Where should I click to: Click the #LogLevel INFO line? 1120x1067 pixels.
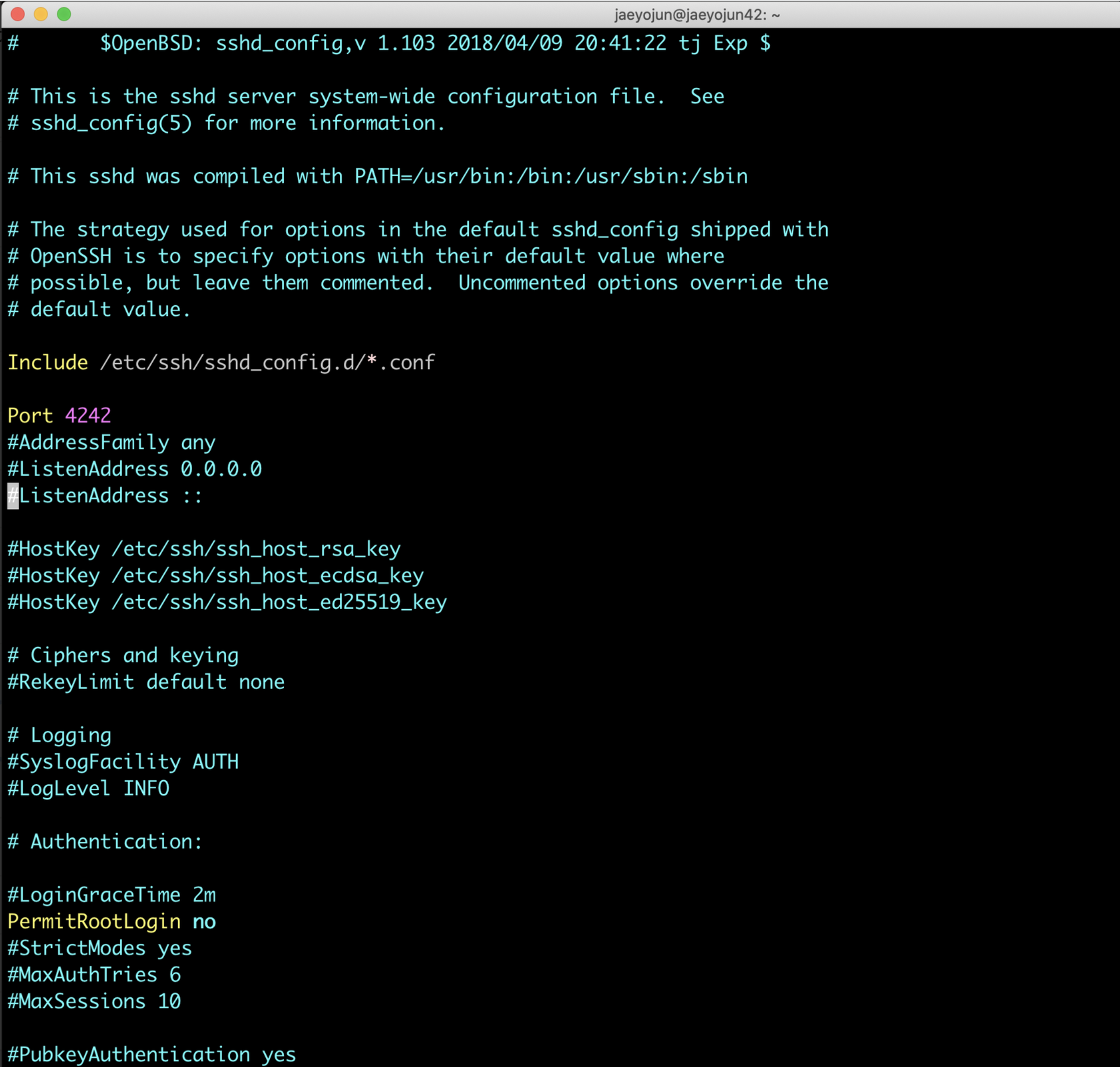(88, 788)
